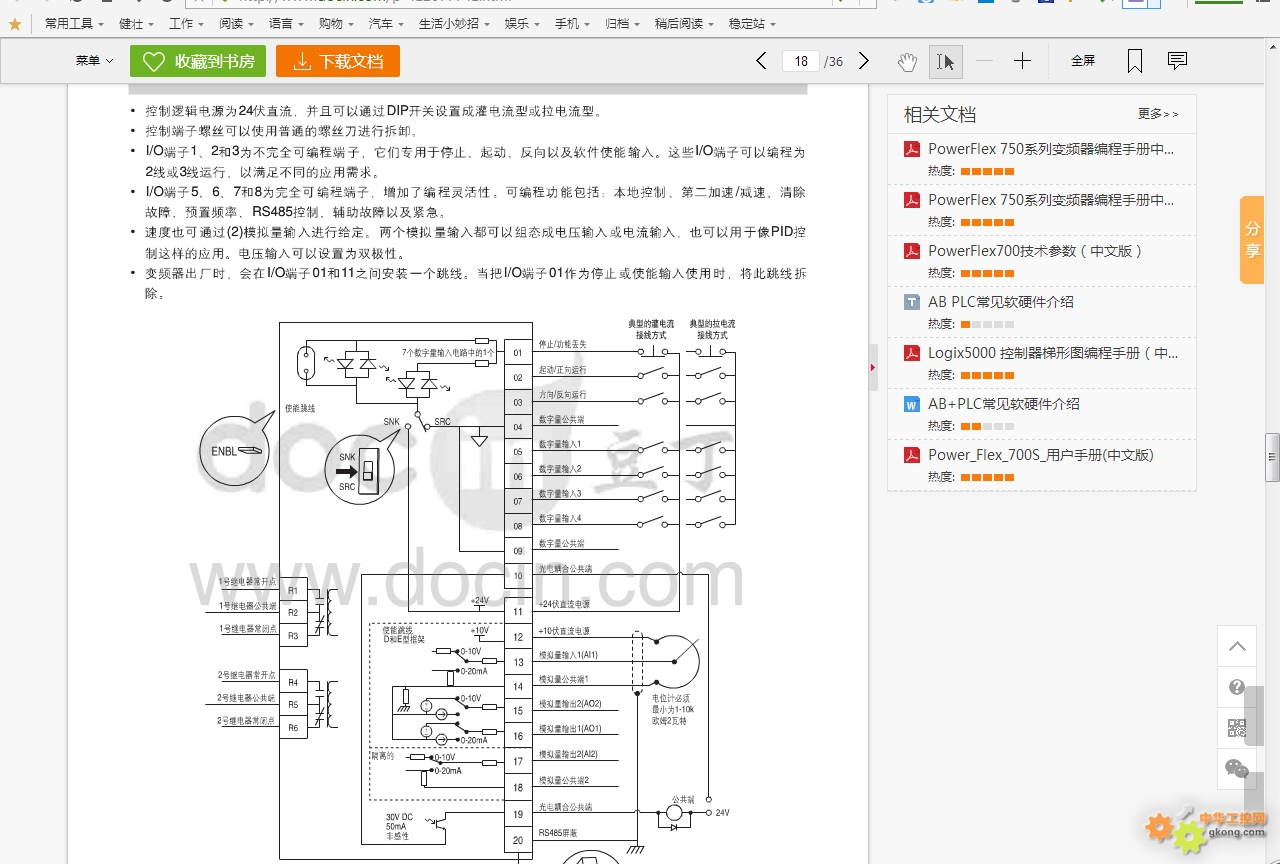Image resolution: width=1280 pixels, height=864 pixels.
Task: Click PDF icon of Logix5000 document
Action: click(912, 353)
